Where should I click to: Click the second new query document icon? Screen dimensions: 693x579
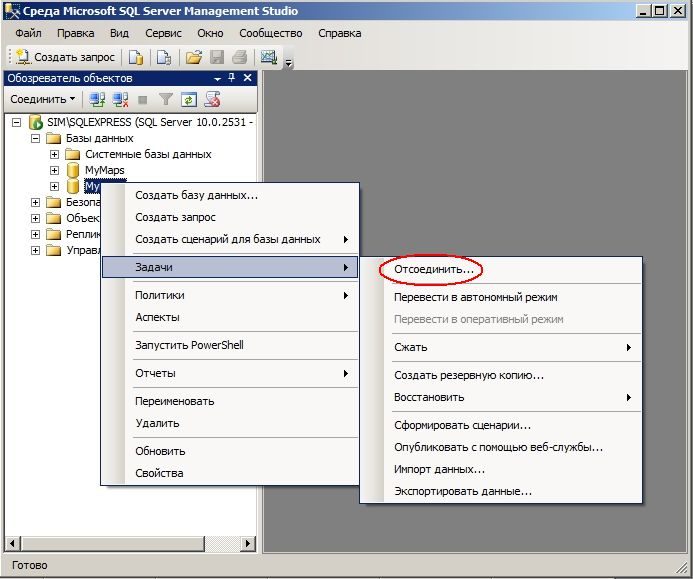pos(164,57)
